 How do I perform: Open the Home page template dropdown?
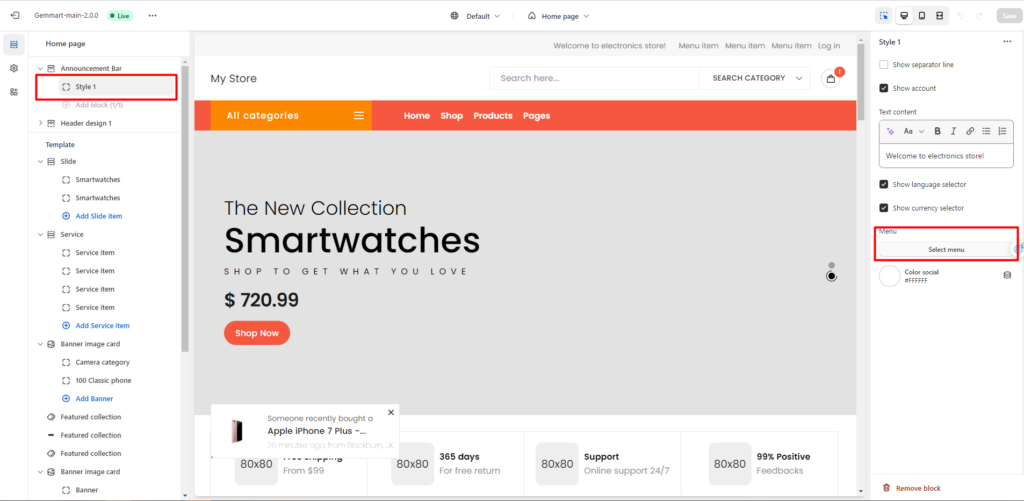pyautogui.click(x=558, y=16)
